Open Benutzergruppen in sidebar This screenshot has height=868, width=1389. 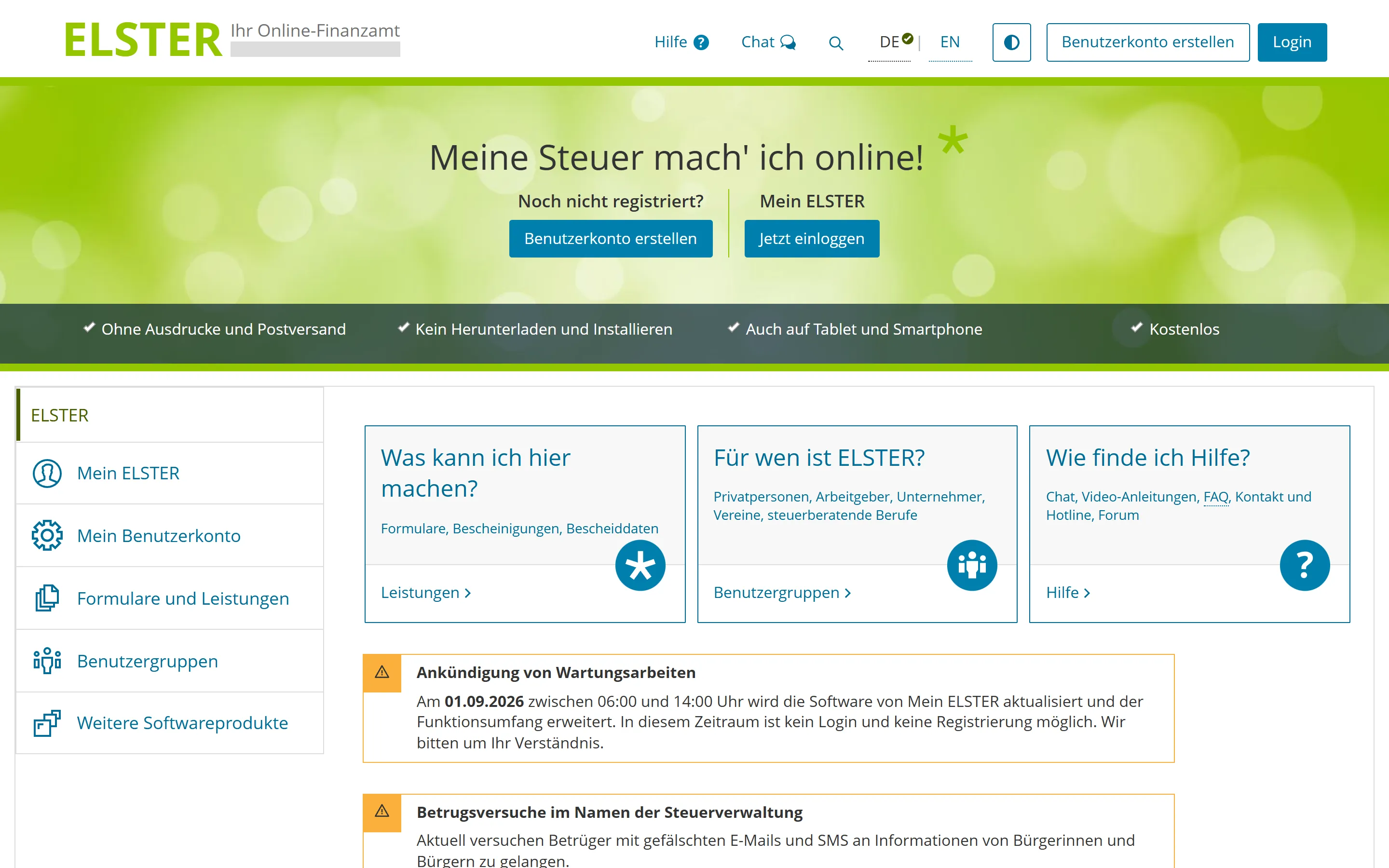(x=170, y=661)
